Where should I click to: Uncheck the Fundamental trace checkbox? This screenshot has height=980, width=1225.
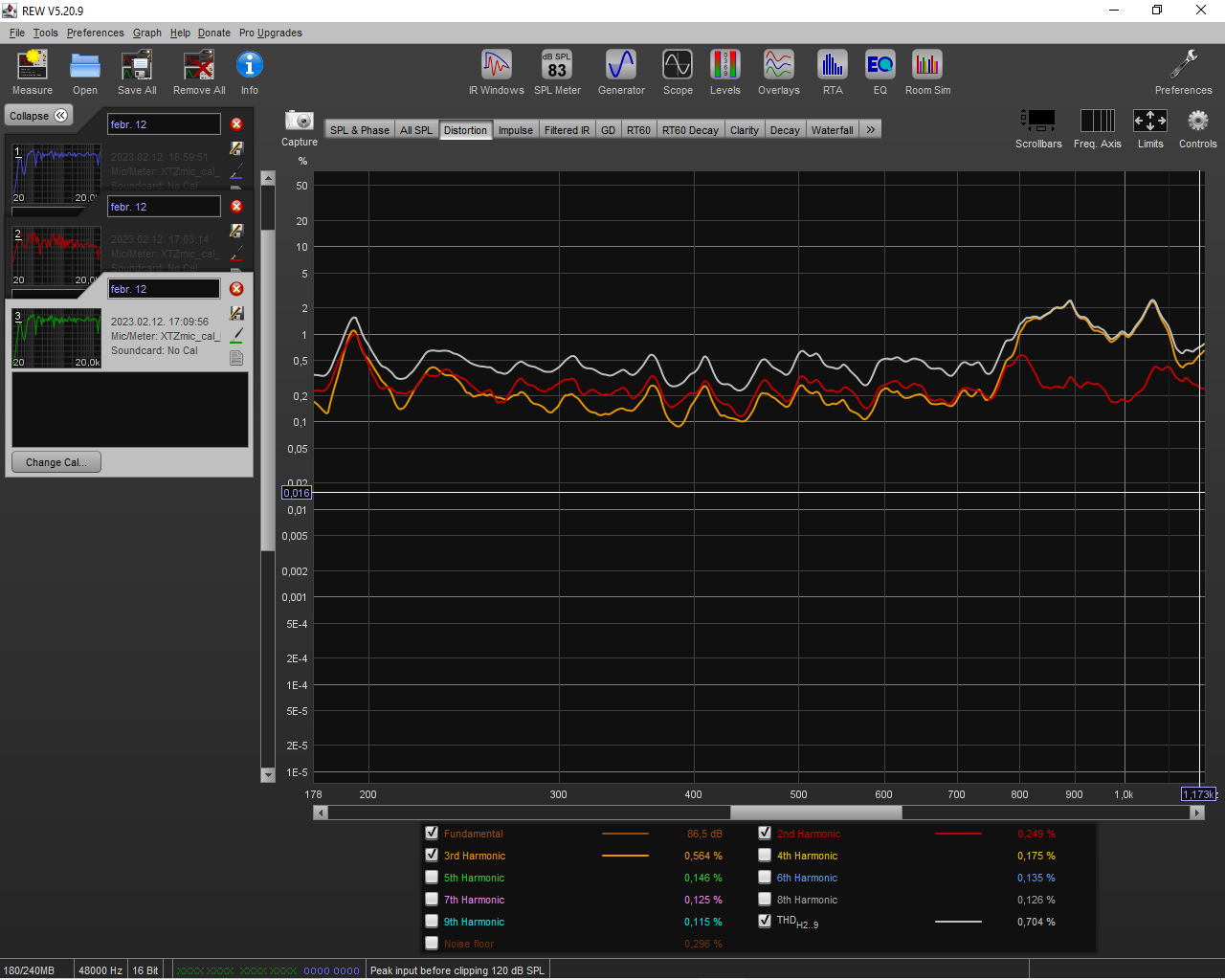click(x=432, y=833)
